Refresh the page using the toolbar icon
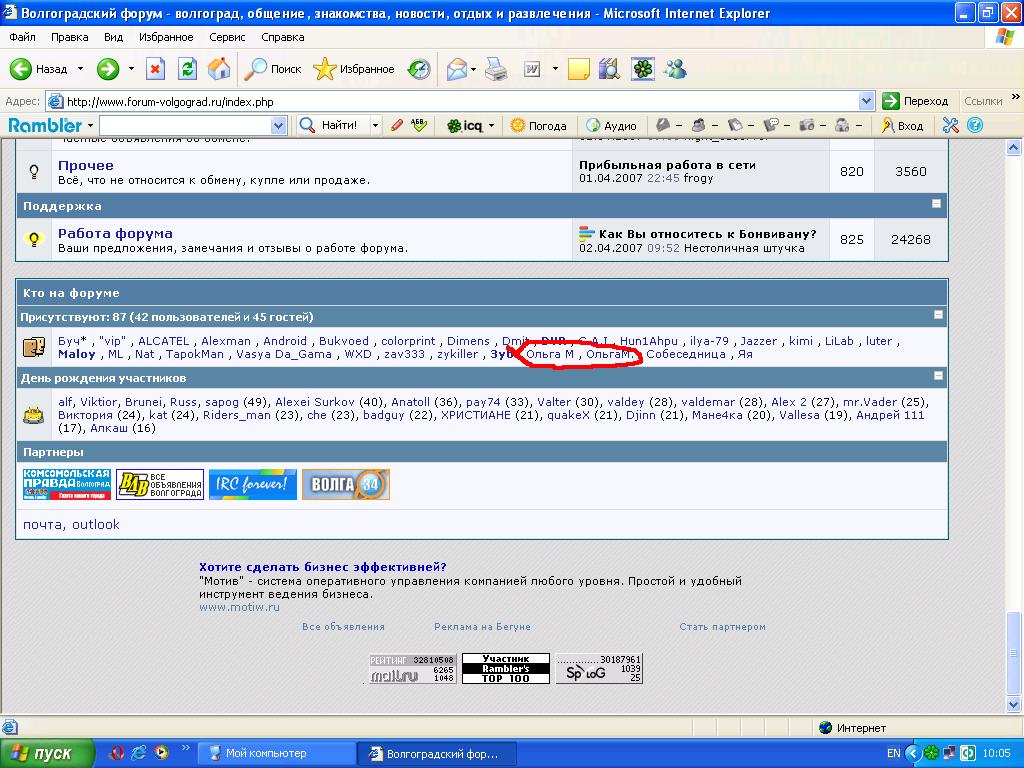Image resolution: width=1024 pixels, height=768 pixels. coord(187,69)
